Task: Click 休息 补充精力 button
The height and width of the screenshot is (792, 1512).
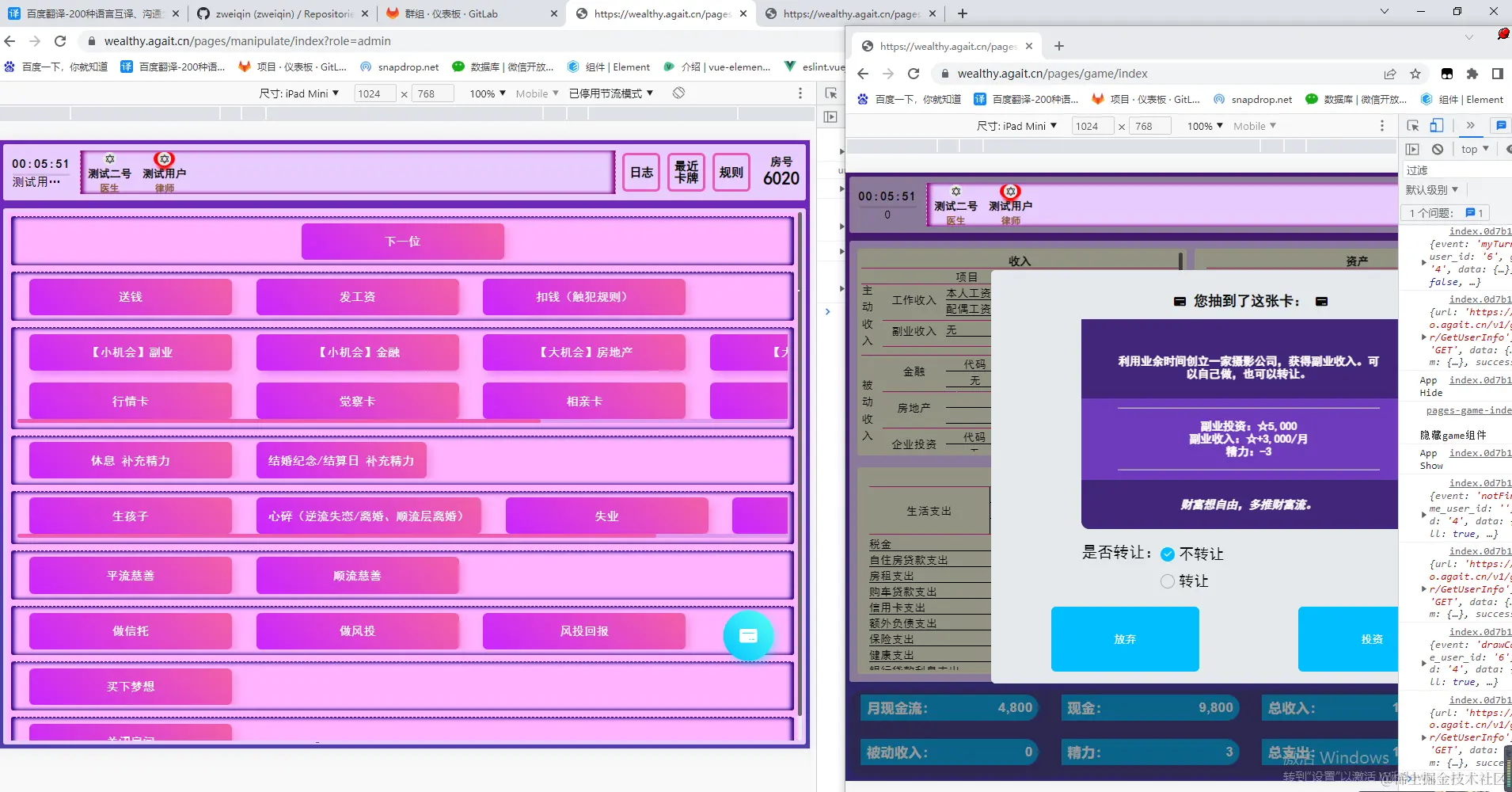Action: 131,460
